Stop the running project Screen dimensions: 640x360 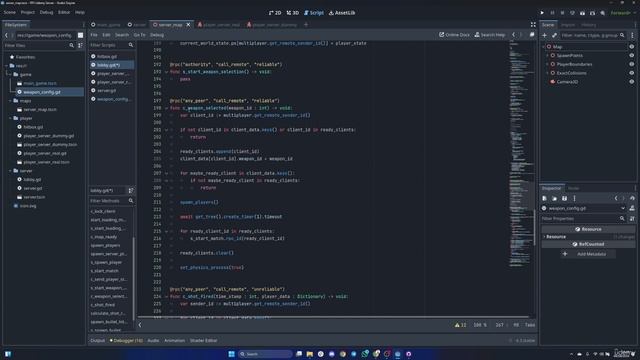(x=562, y=13)
